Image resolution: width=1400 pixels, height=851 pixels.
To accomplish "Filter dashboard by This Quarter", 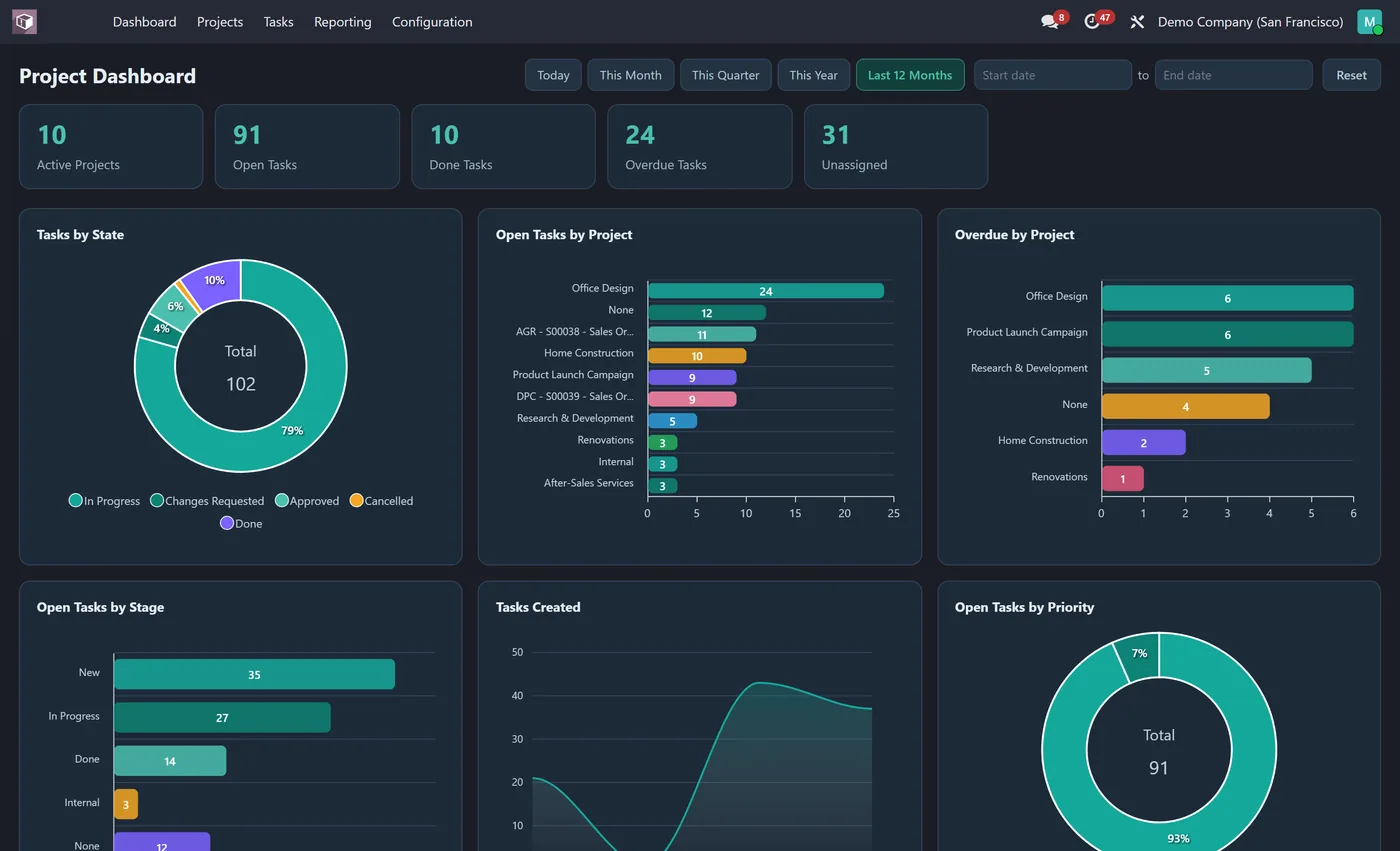I will (725, 75).
